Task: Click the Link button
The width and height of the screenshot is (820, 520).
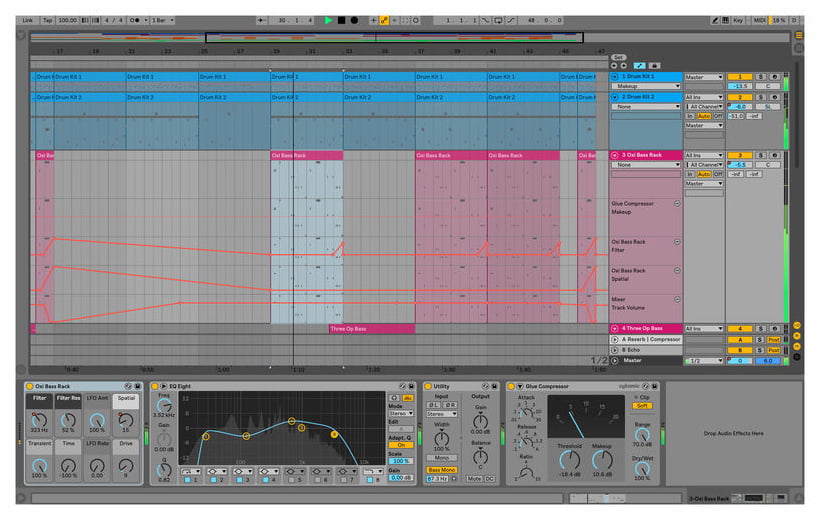Action: click(28, 20)
